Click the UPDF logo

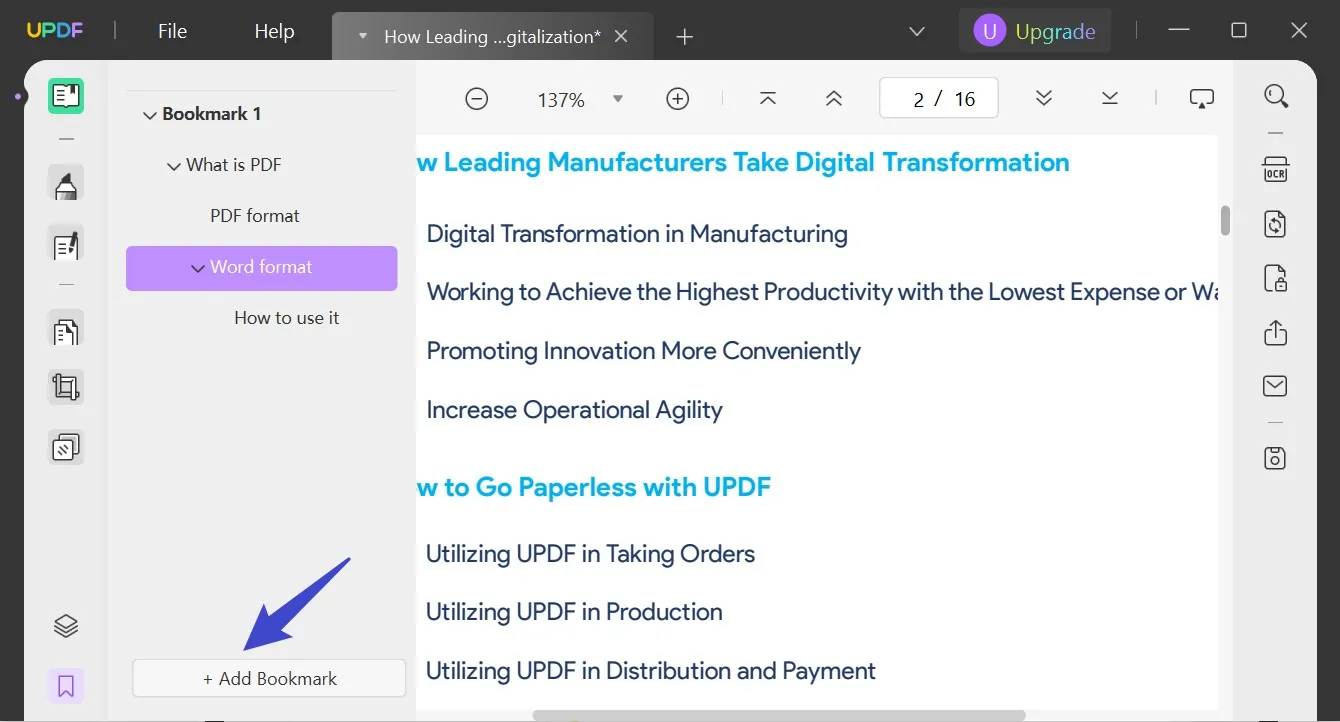[54, 31]
